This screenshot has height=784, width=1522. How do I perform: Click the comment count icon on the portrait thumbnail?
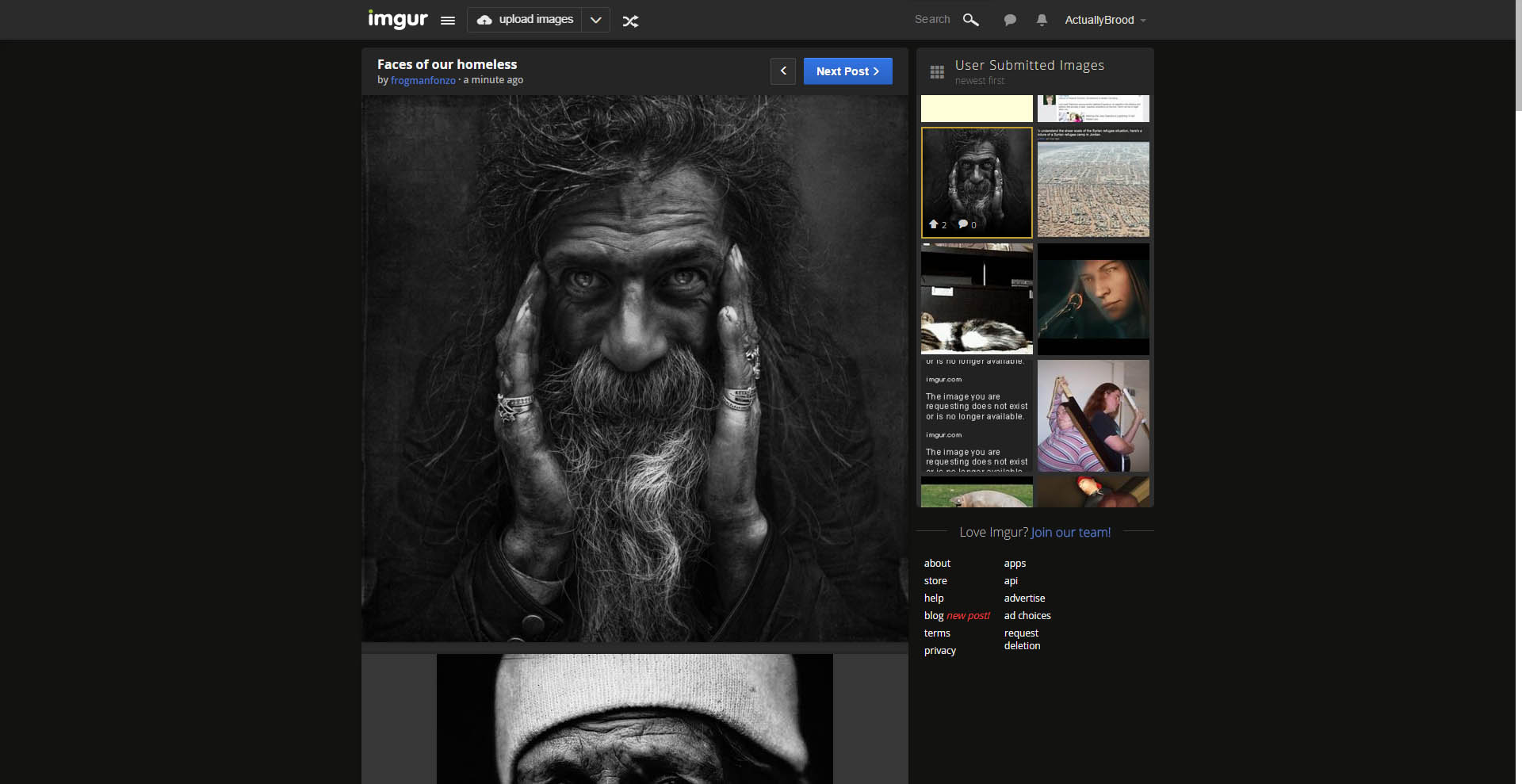965,224
